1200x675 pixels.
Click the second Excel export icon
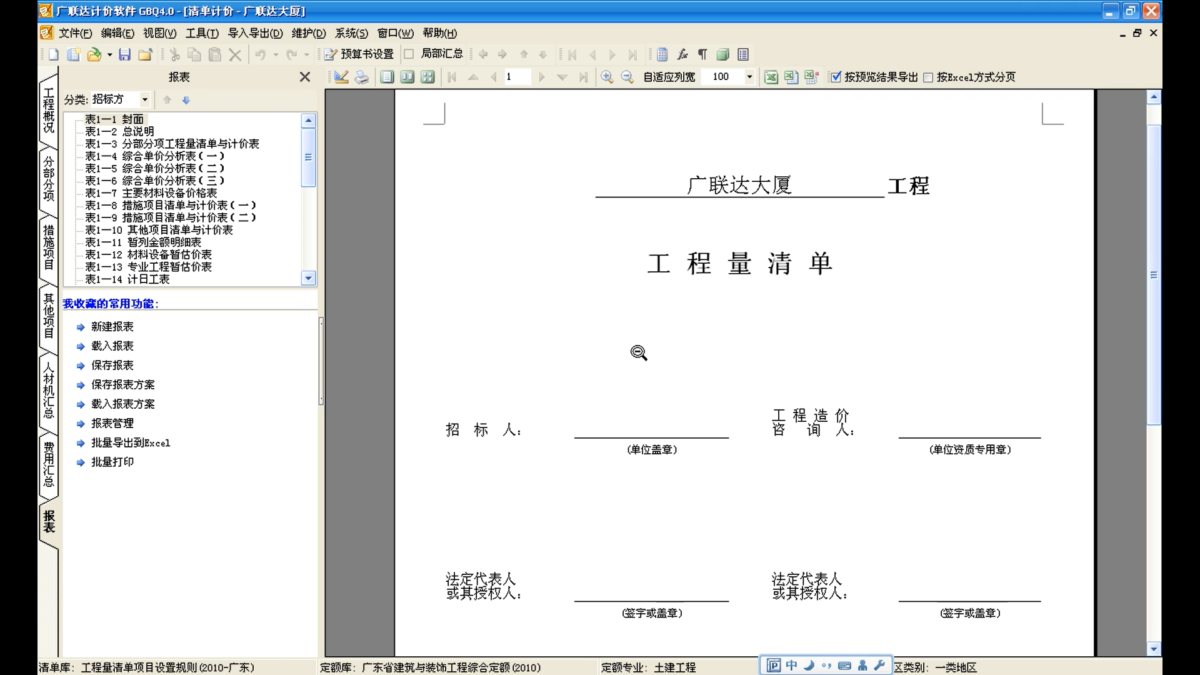click(791, 77)
